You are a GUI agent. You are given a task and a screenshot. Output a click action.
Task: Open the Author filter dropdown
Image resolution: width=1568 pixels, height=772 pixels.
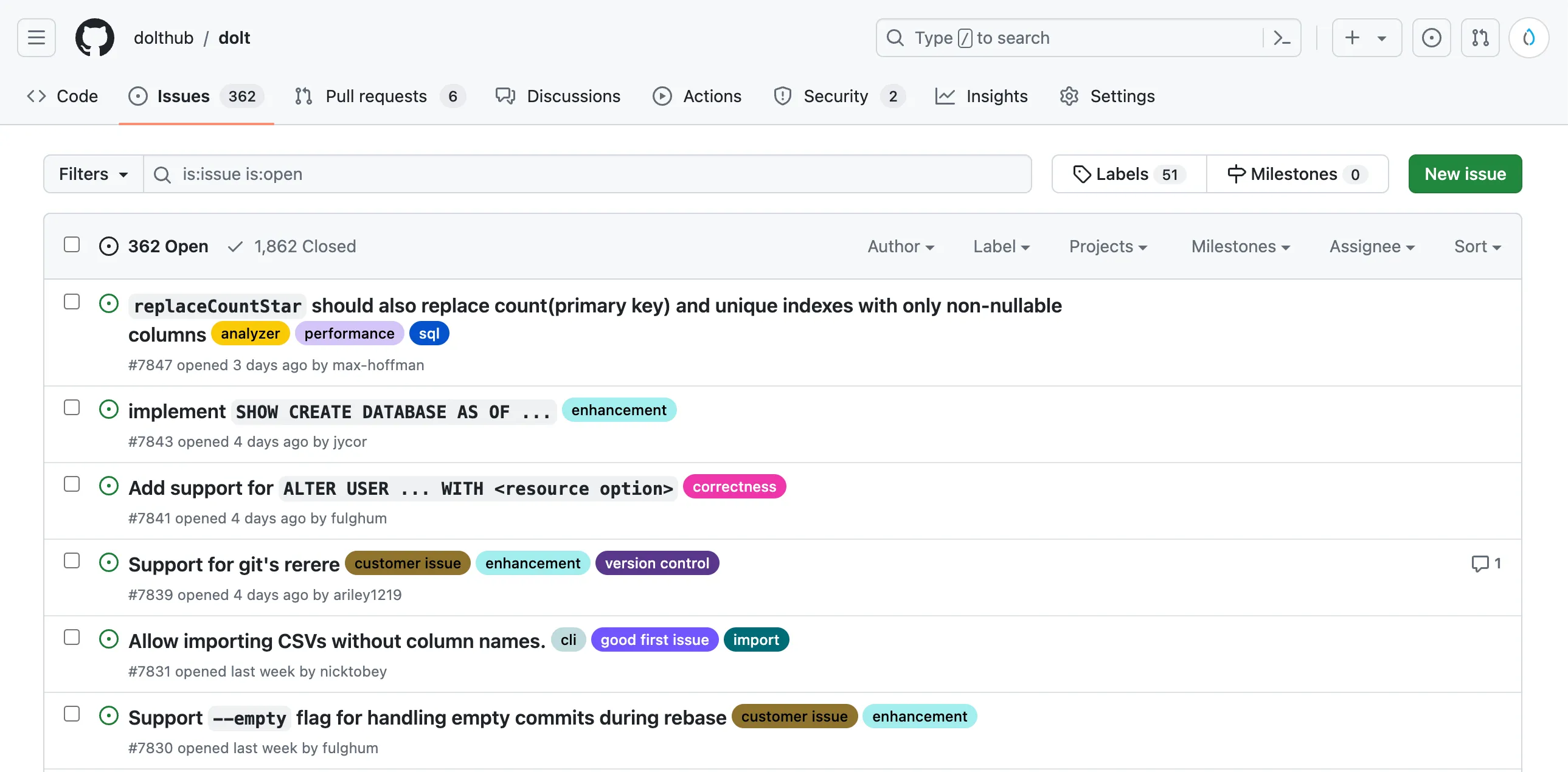(x=900, y=246)
